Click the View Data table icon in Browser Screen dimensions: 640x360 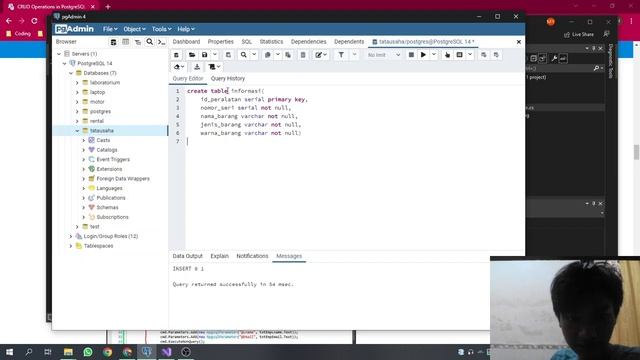click(125, 42)
